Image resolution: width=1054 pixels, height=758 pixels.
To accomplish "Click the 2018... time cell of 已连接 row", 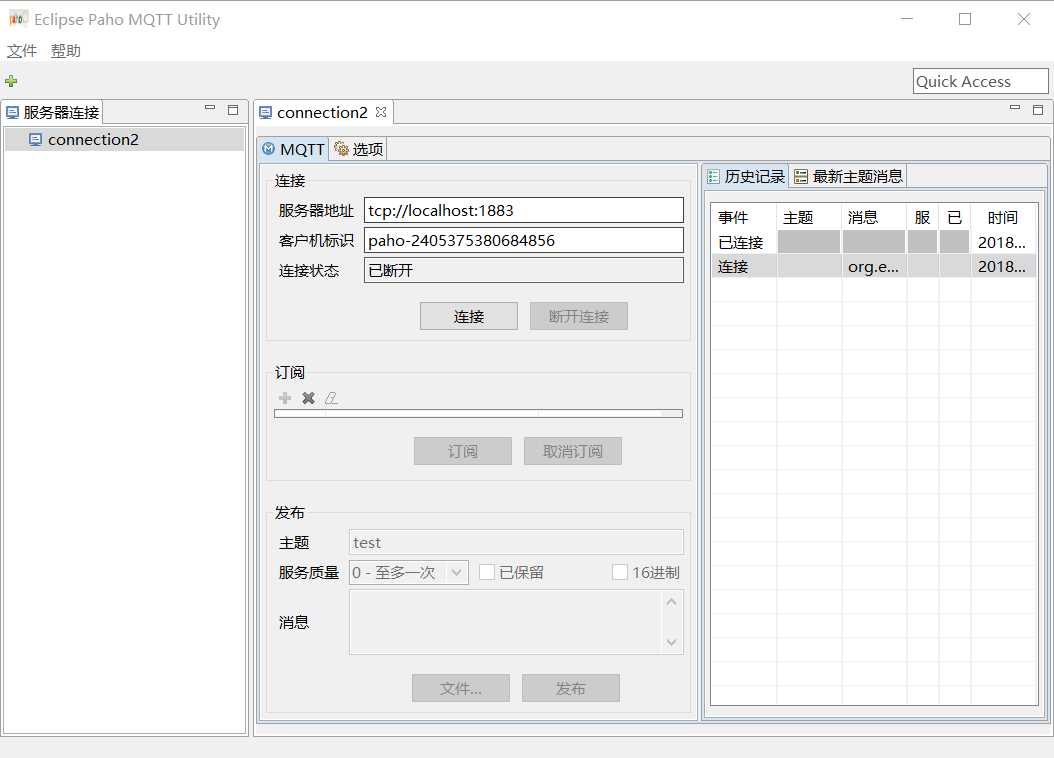I will point(1004,242).
